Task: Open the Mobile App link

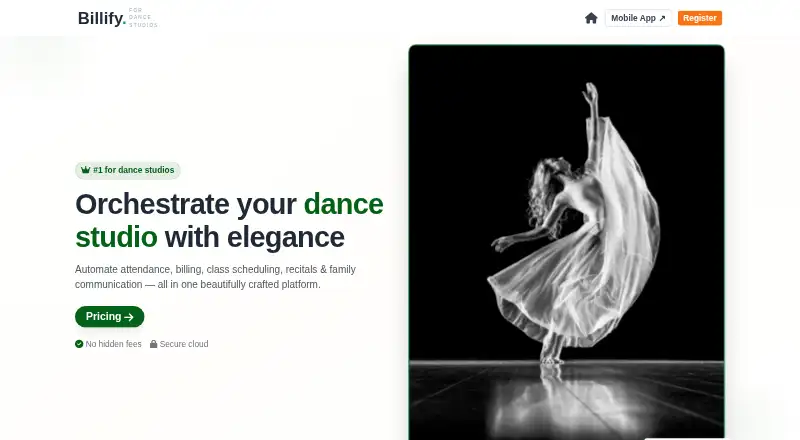Action: [638, 18]
